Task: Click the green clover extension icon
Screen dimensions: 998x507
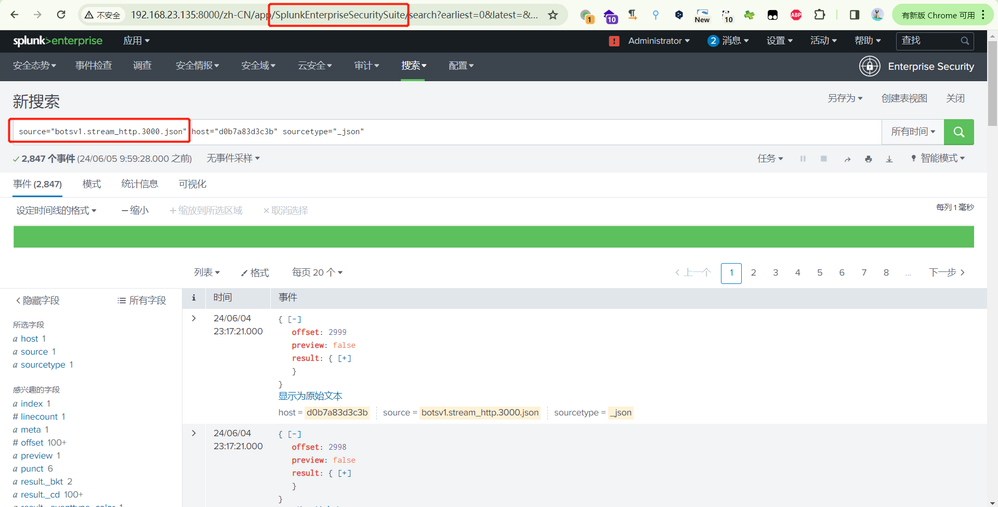Action: pos(749,15)
